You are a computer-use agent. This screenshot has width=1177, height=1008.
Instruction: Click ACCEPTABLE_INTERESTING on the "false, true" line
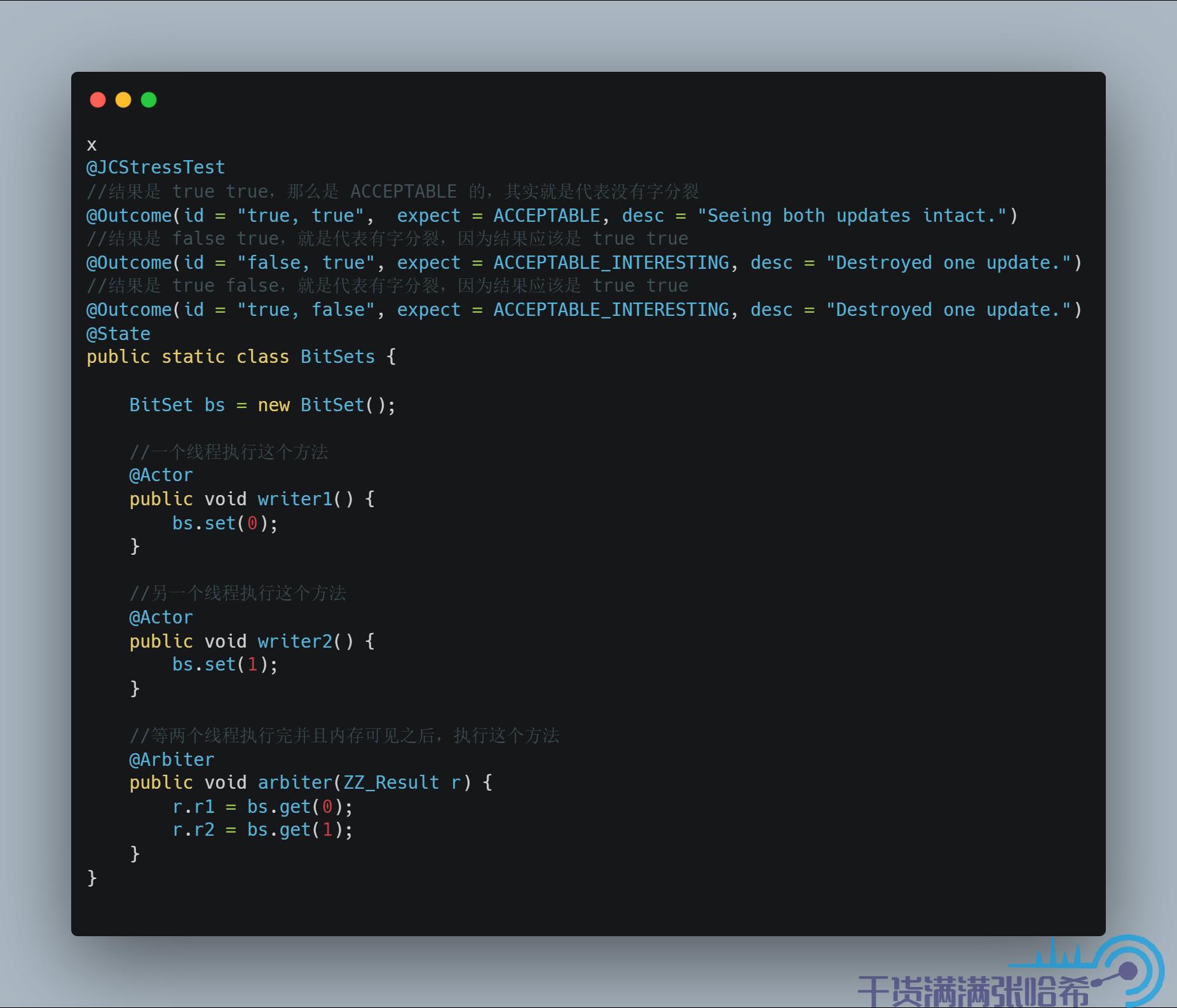click(611, 262)
